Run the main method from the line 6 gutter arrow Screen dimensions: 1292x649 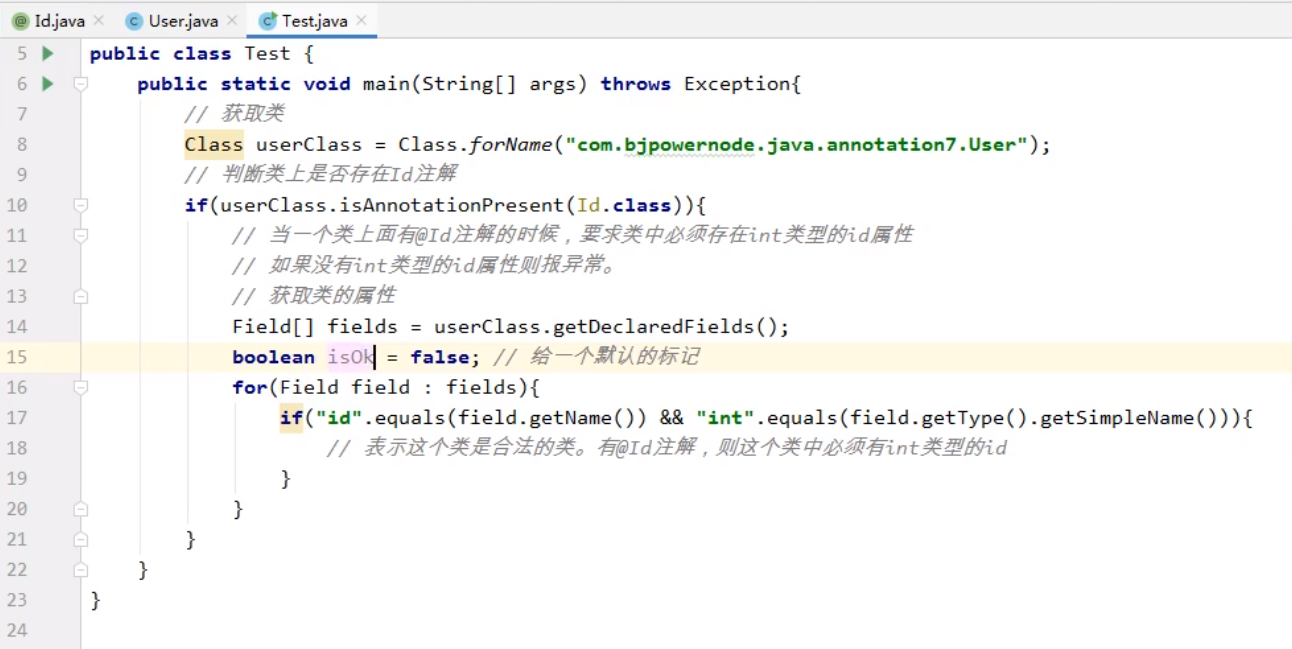click(x=47, y=84)
